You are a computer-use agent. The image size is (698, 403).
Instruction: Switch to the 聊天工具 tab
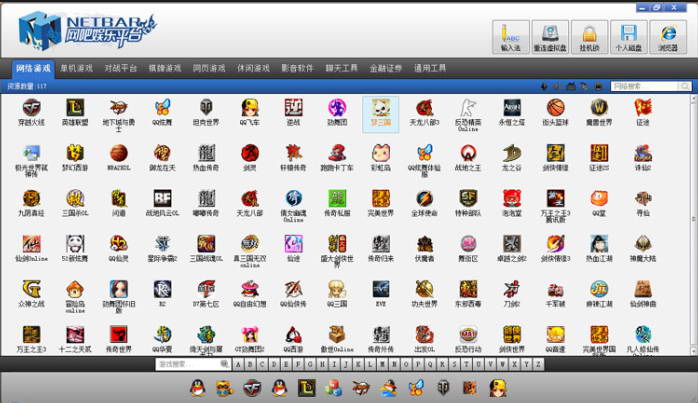[x=341, y=68]
